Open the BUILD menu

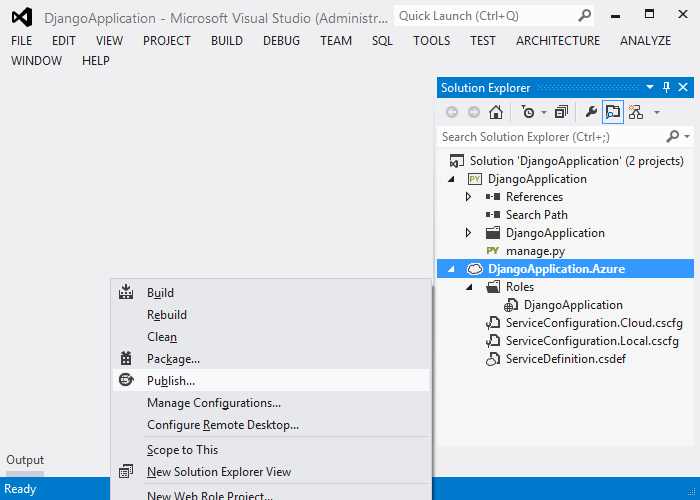(227, 41)
